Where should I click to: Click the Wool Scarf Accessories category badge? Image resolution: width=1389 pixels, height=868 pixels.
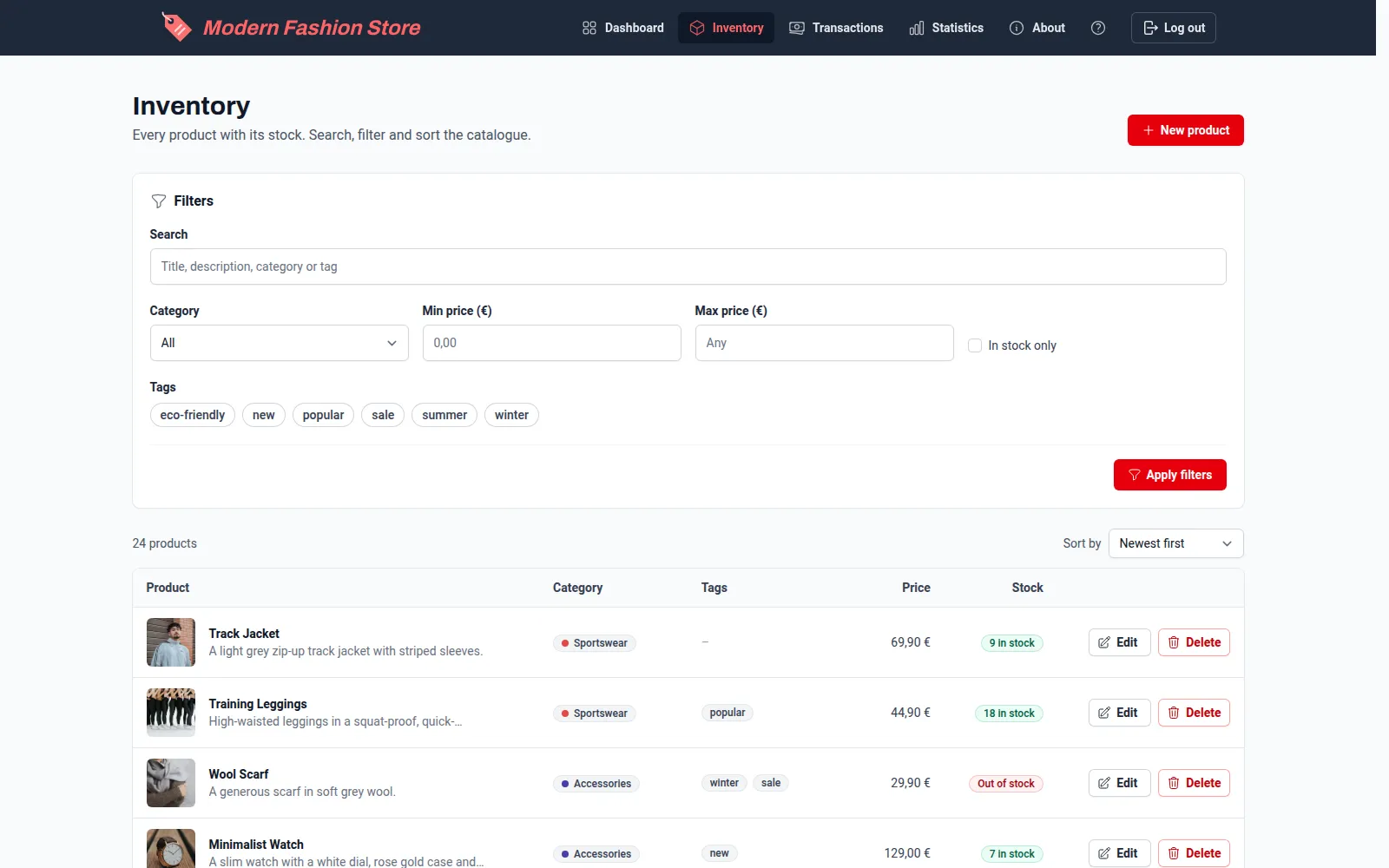pyautogui.click(x=596, y=784)
